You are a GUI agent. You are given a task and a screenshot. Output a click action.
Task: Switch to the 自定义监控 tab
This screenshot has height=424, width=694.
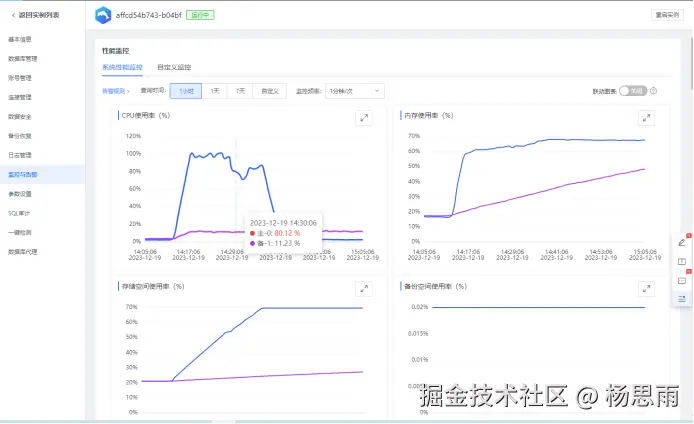click(x=174, y=67)
